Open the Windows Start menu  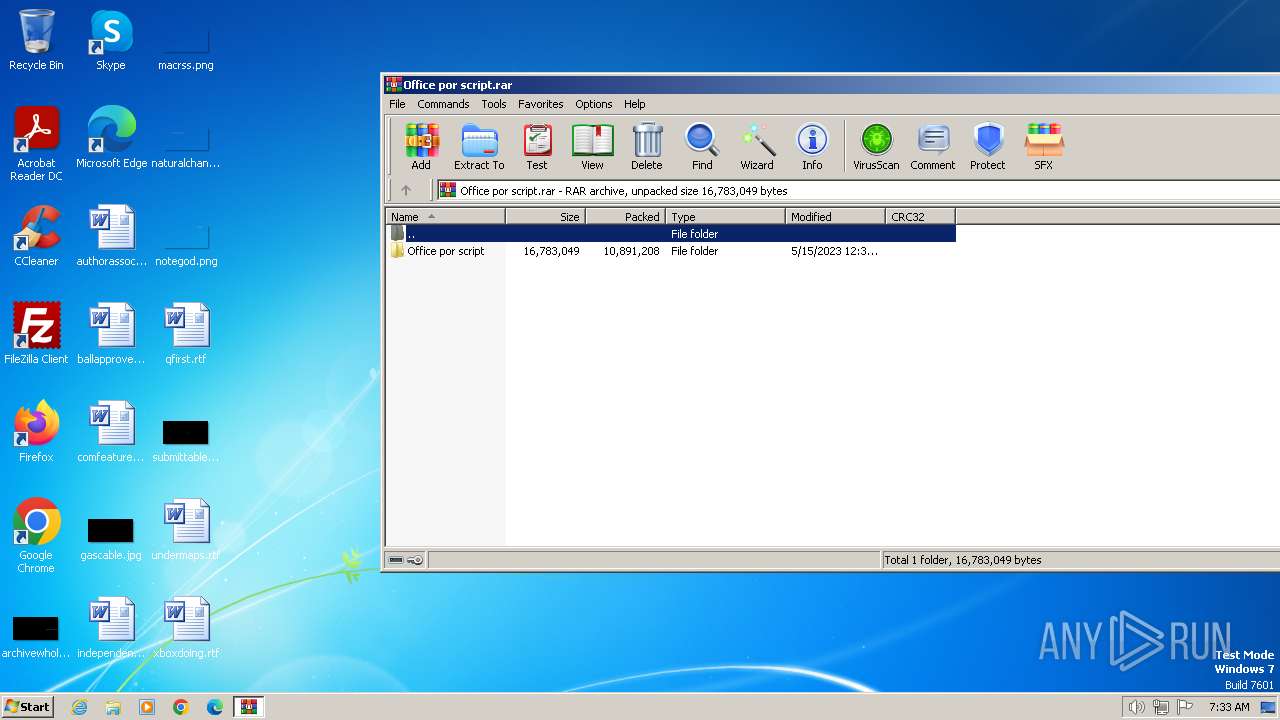coord(28,707)
